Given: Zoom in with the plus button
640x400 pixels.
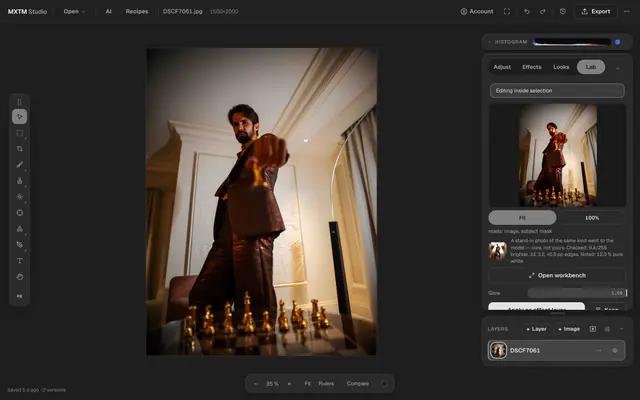Looking at the screenshot, I should 289,384.
